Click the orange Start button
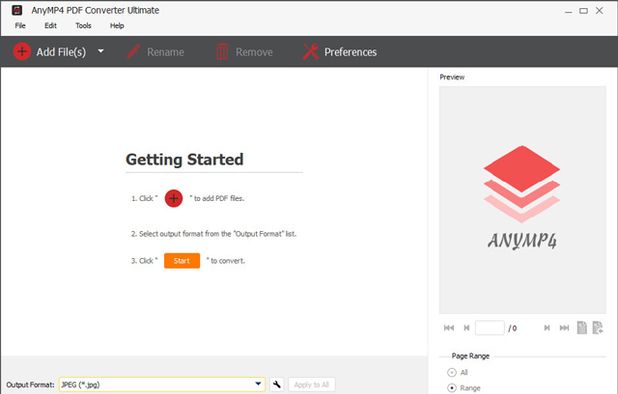Image resolution: width=618 pixels, height=394 pixels. pyautogui.click(x=182, y=261)
